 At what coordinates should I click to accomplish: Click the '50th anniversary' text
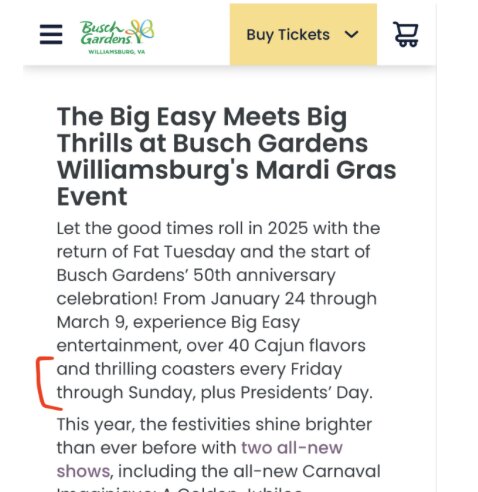click(x=264, y=276)
